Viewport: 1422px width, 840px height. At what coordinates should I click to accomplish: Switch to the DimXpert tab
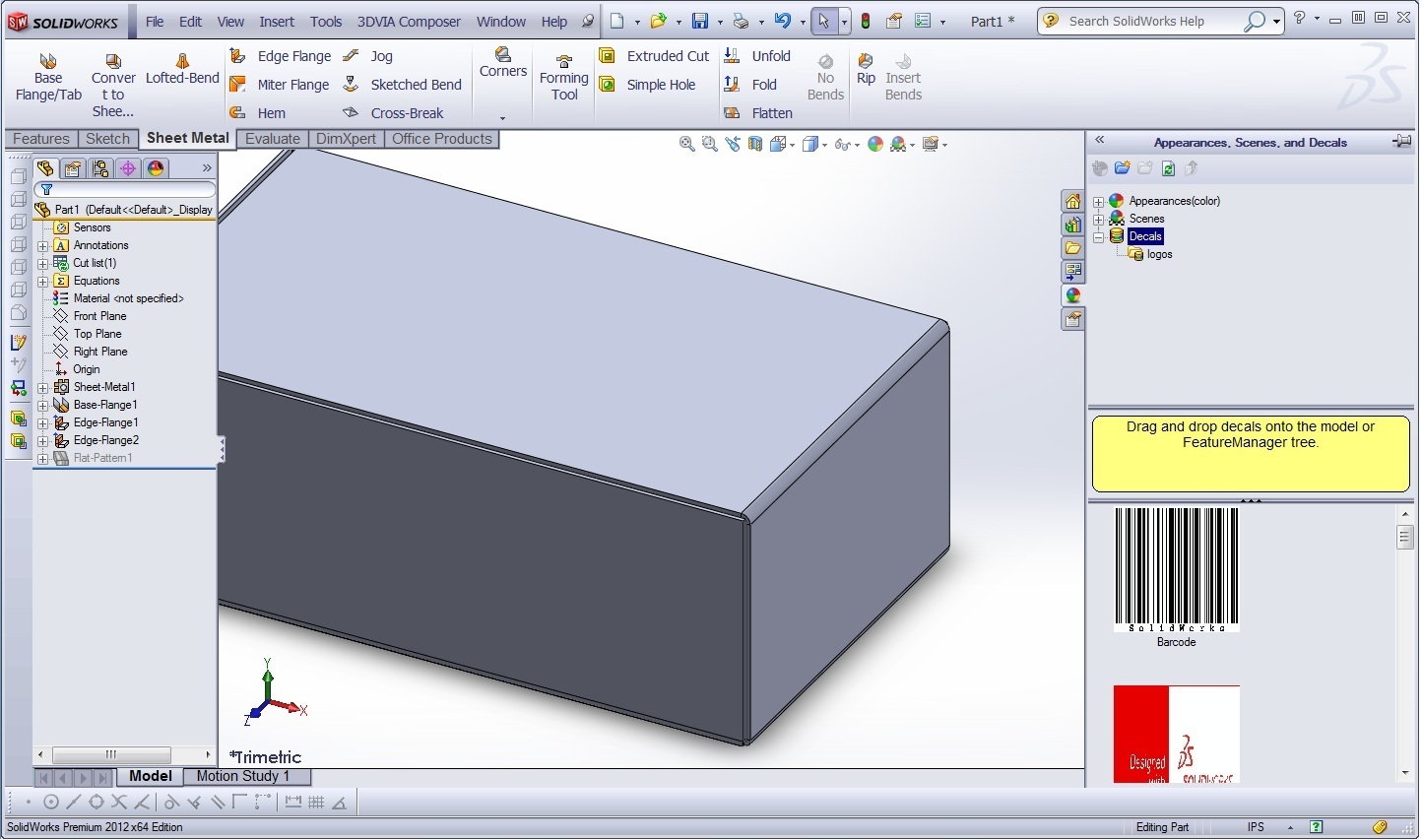coord(346,139)
